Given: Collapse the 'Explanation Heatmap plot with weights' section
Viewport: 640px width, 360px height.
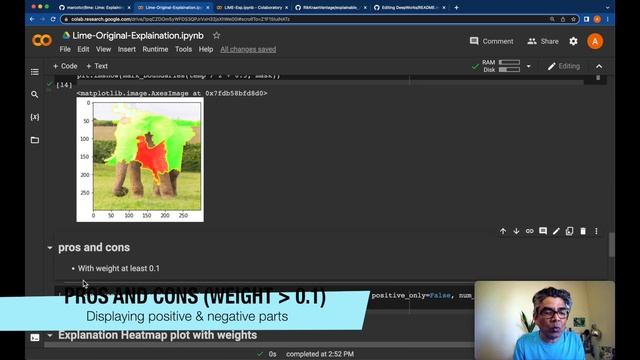Looking at the screenshot, I should [50, 336].
